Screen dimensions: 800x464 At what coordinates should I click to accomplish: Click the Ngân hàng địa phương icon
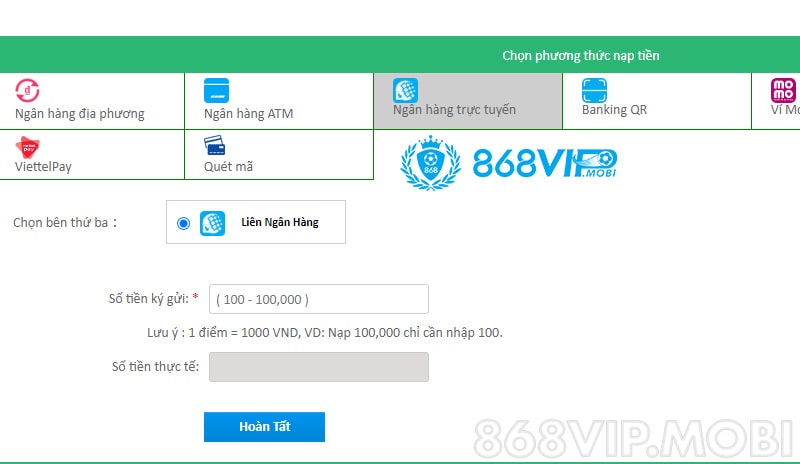[28, 90]
